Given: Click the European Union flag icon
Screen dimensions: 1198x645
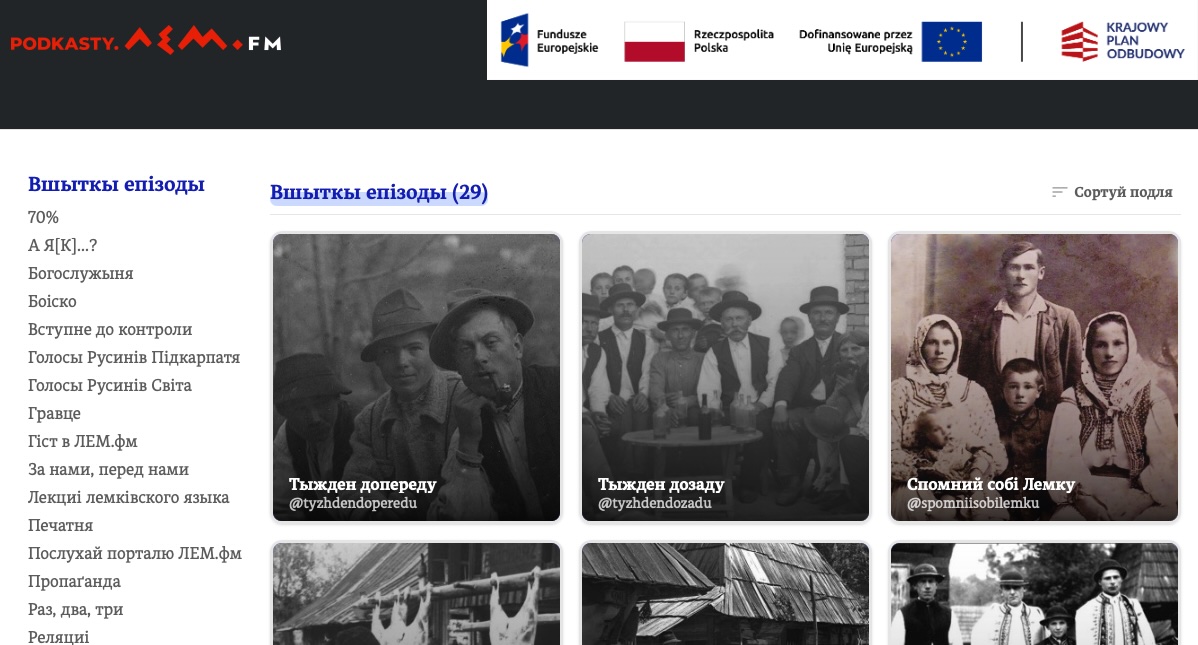Looking at the screenshot, I should tap(951, 41).
